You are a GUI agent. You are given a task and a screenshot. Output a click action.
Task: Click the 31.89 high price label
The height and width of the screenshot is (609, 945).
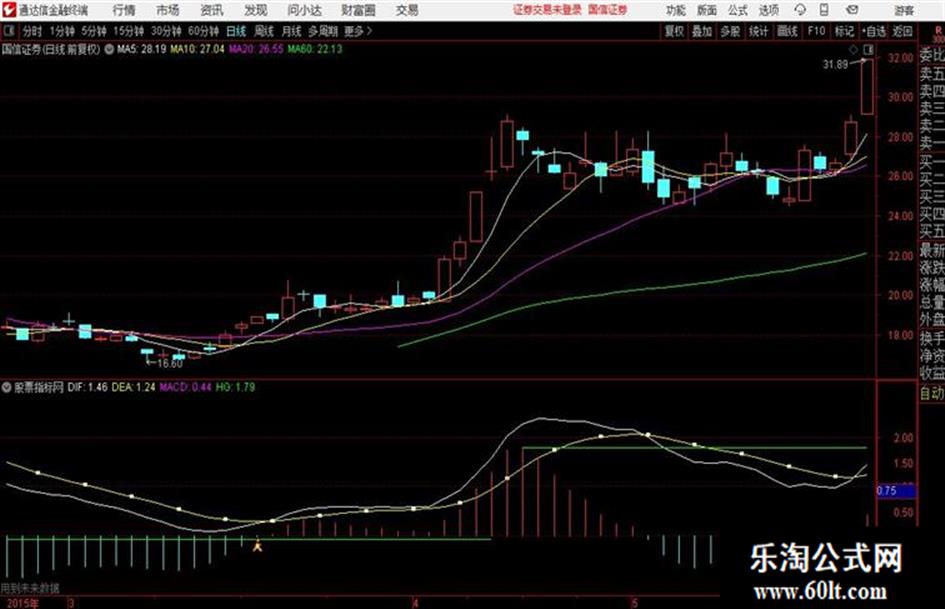tap(835, 65)
